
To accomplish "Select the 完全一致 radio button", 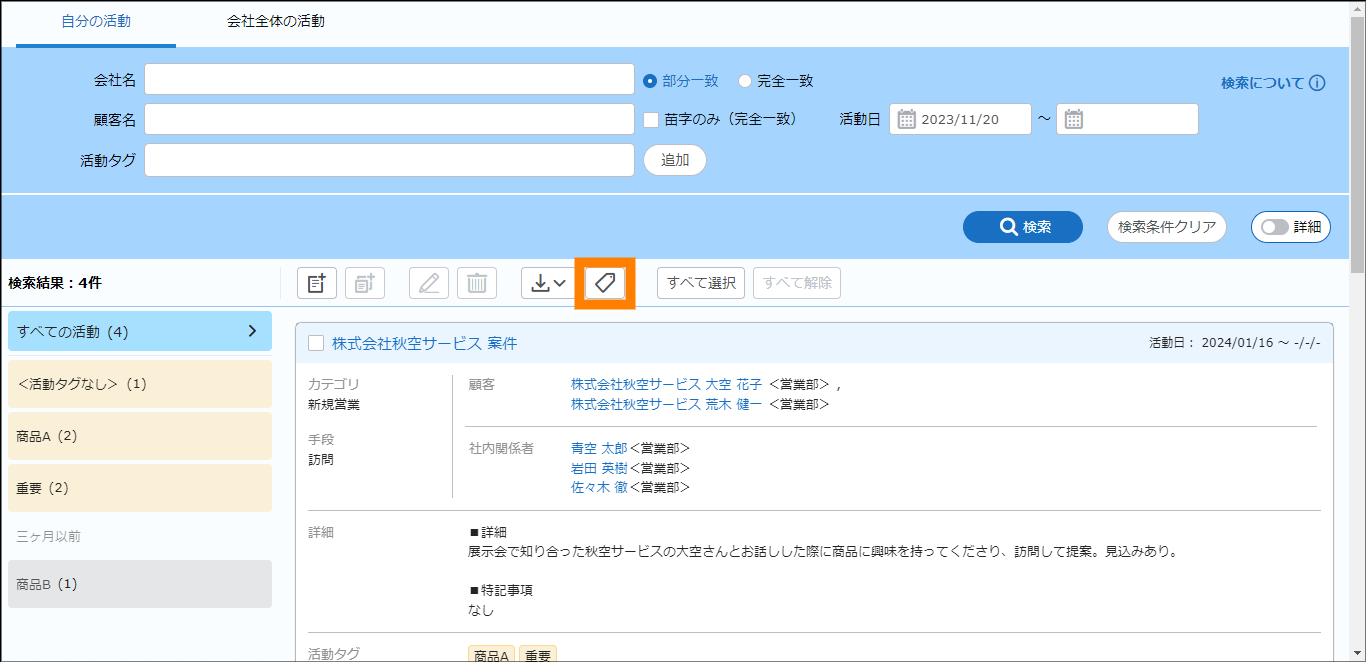I will click(745, 81).
